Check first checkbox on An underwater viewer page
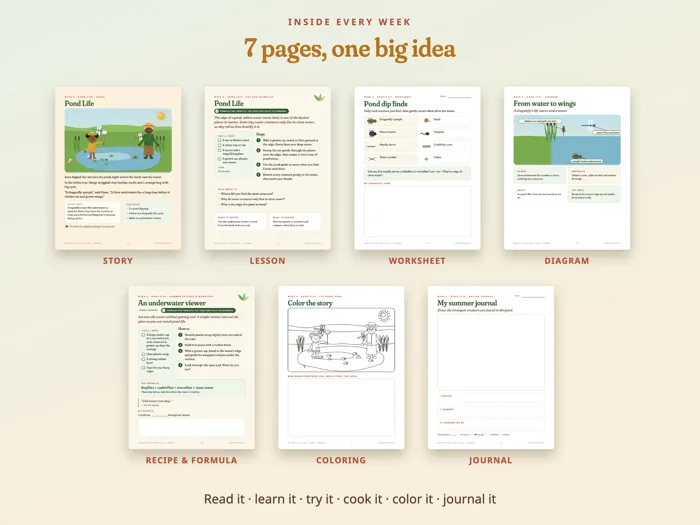 [143, 335]
